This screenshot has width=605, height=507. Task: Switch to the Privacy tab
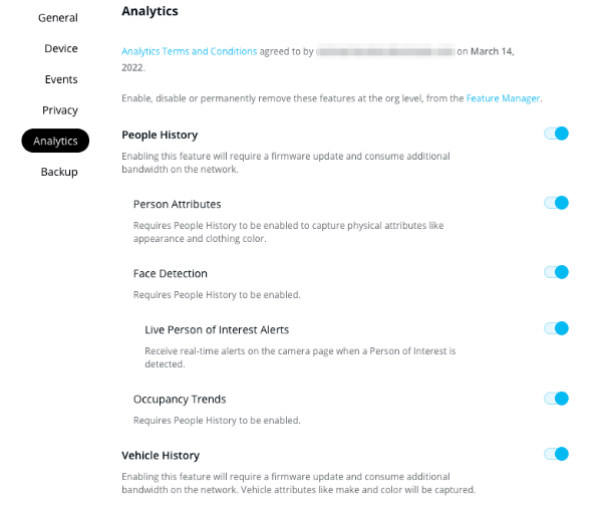60,110
